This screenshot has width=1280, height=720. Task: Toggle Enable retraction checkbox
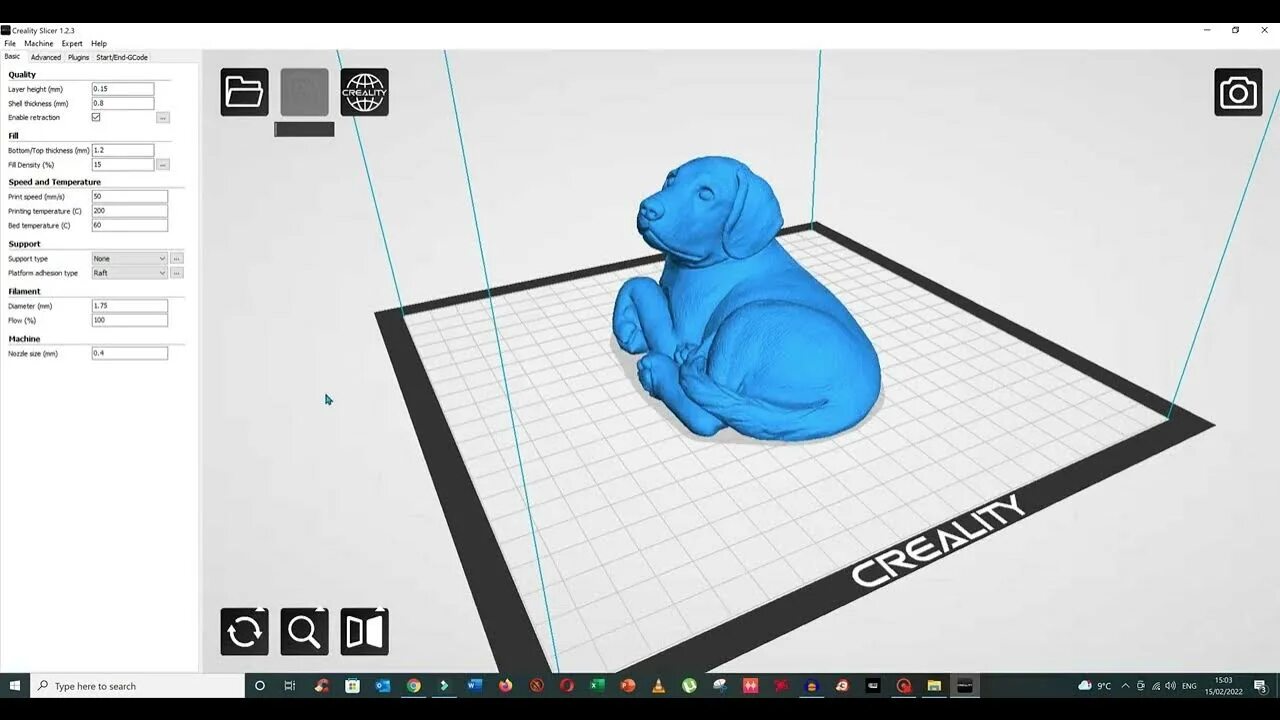pos(96,117)
